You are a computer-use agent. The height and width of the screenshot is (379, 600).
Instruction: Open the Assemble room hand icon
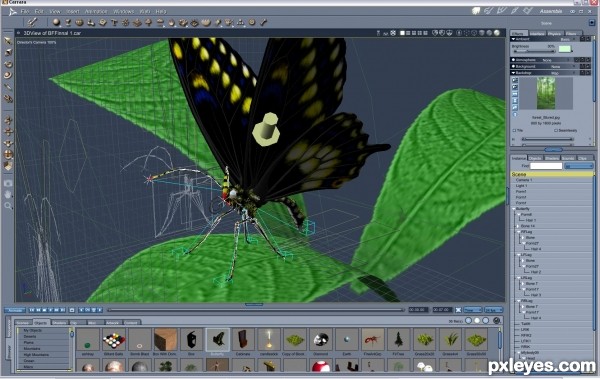(x=476, y=11)
